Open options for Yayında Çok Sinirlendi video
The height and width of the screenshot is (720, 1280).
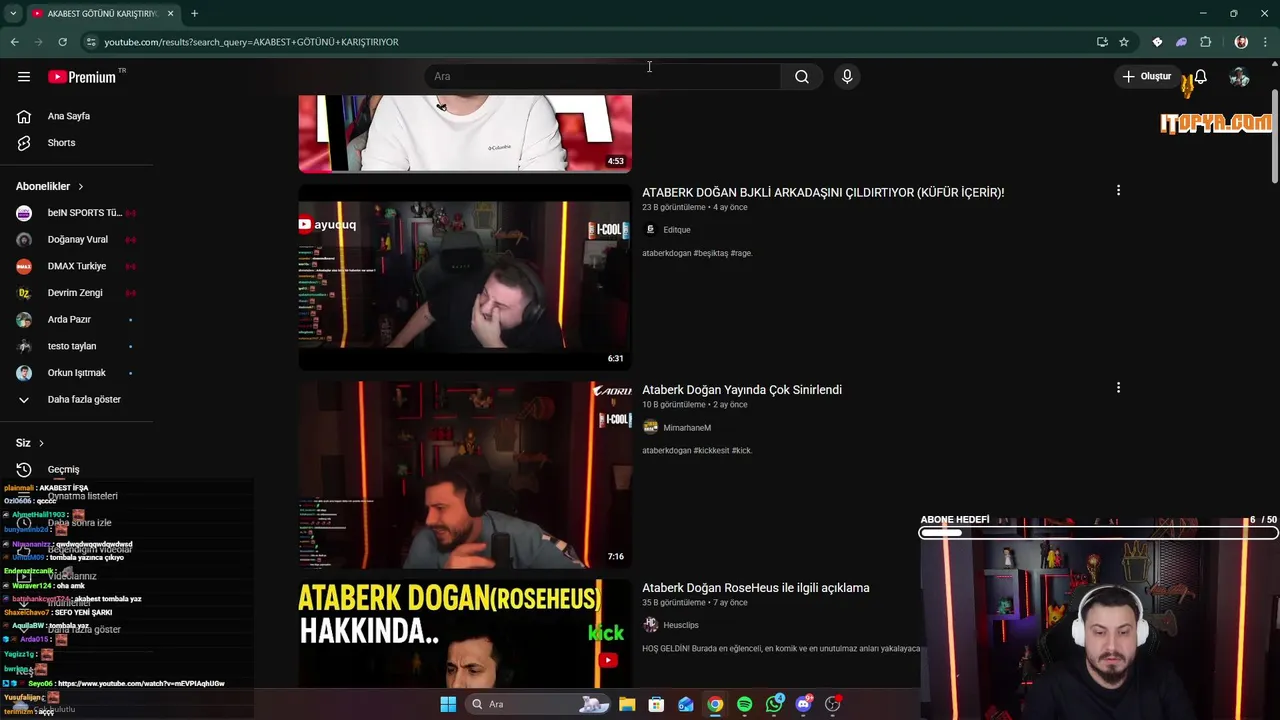pos(1118,388)
